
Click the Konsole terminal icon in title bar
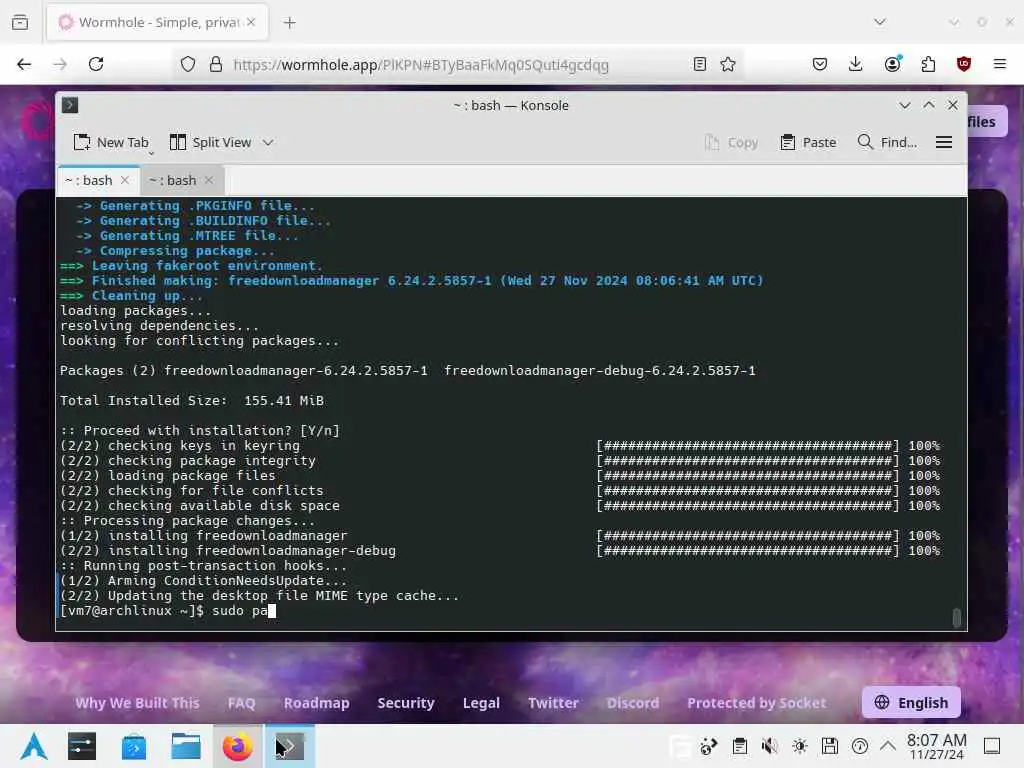tap(70, 105)
